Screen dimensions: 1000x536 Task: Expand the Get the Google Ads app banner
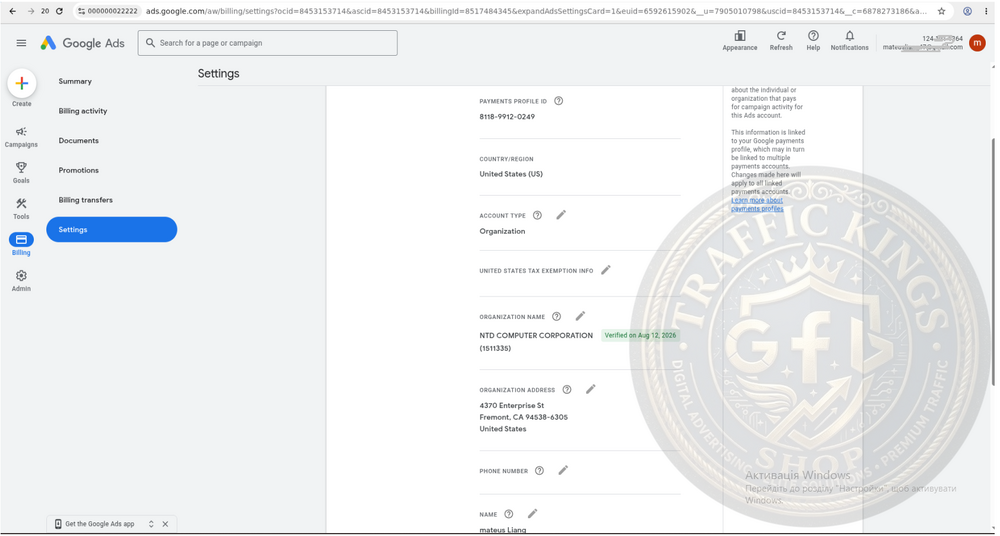[151, 524]
